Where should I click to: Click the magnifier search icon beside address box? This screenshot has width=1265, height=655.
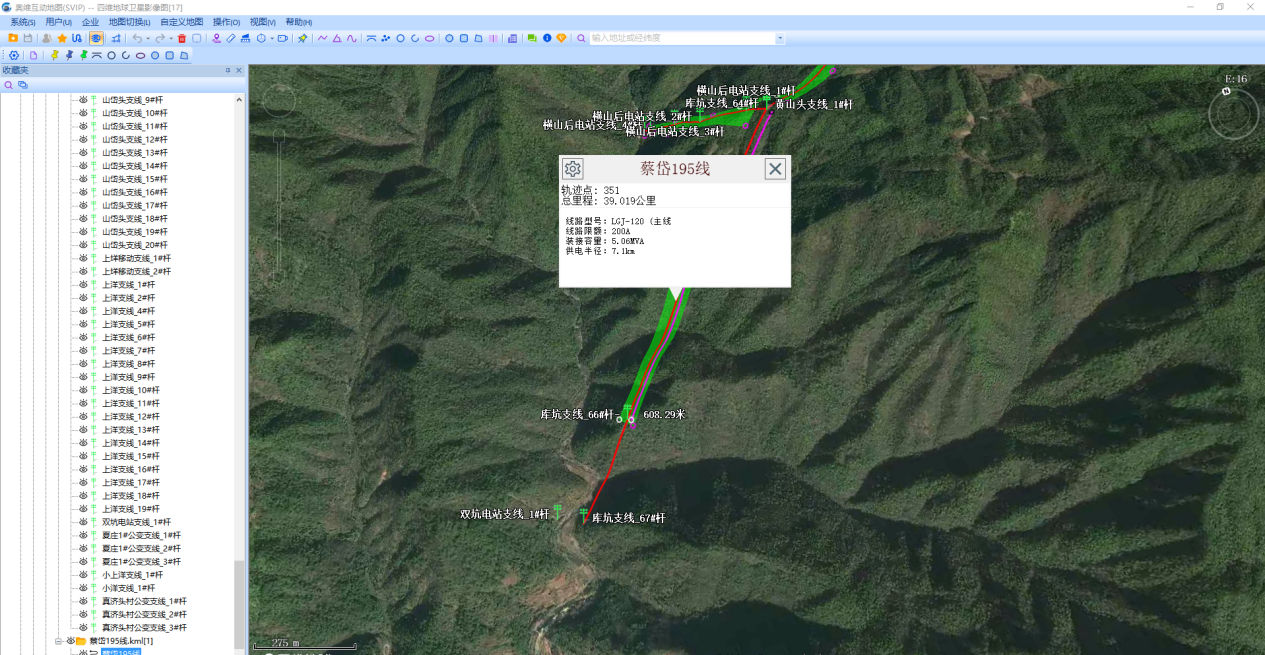click(x=581, y=38)
